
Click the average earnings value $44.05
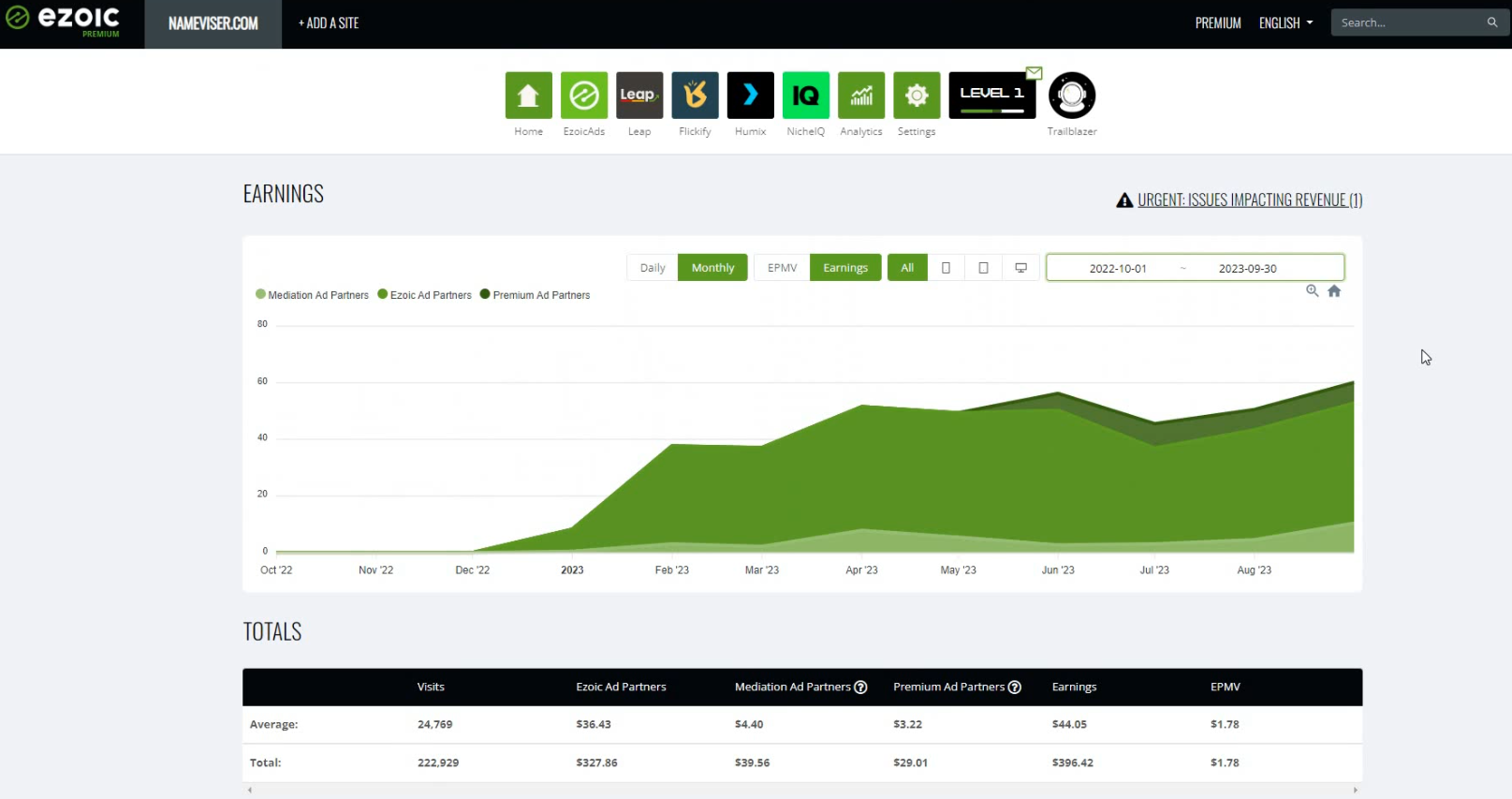click(1069, 725)
